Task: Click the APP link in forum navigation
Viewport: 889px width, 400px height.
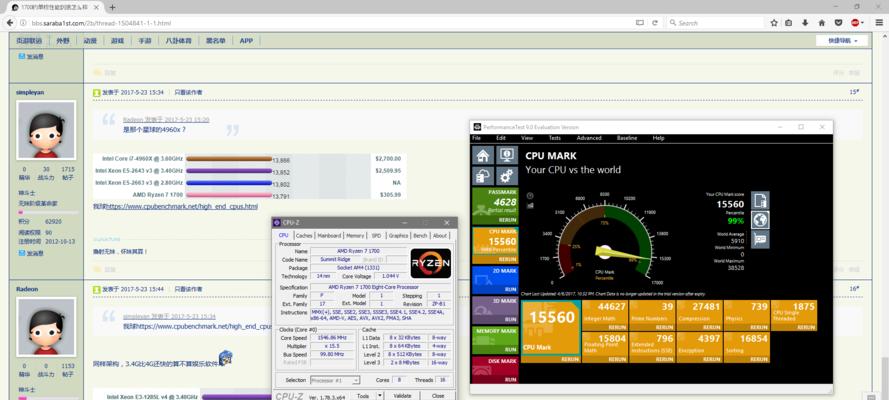Action: click(x=246, y=41)
